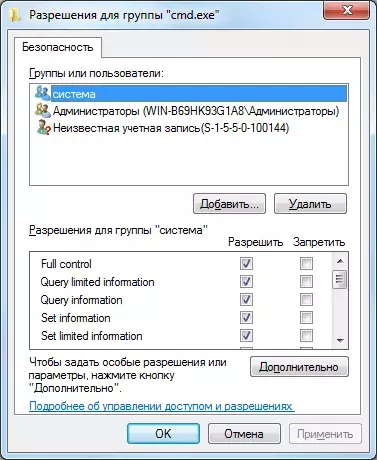Click the unknown account icon with question mark
The image size is (377, 460).
point(43,128)
